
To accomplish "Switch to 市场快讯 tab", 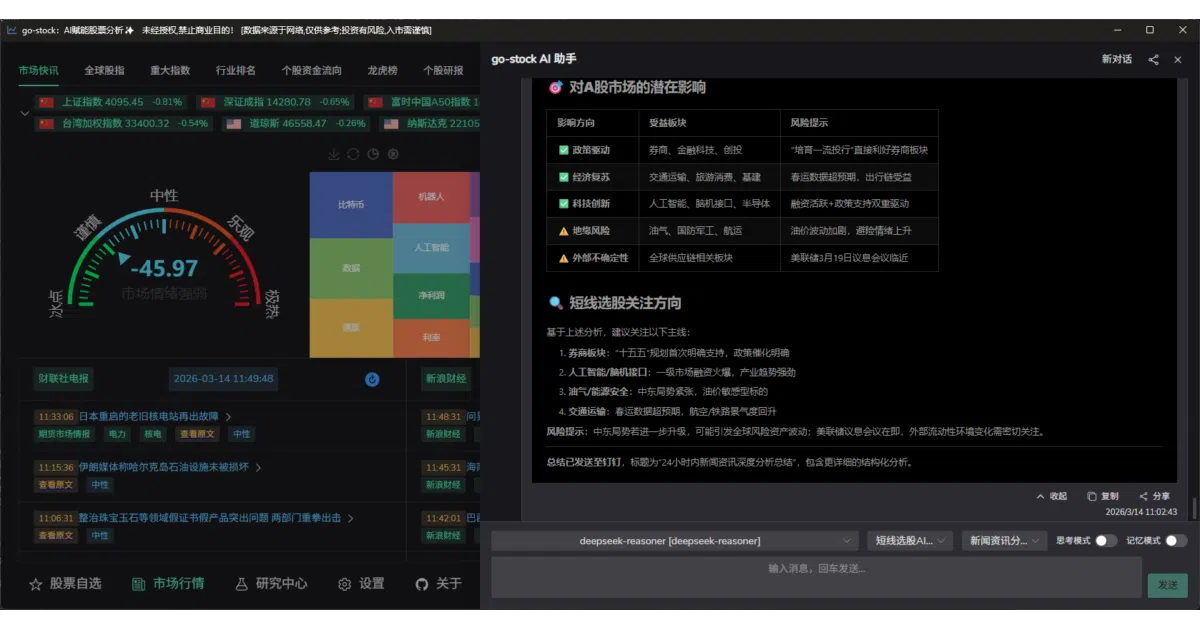I will pyautogui.click(x=38, y=71).
